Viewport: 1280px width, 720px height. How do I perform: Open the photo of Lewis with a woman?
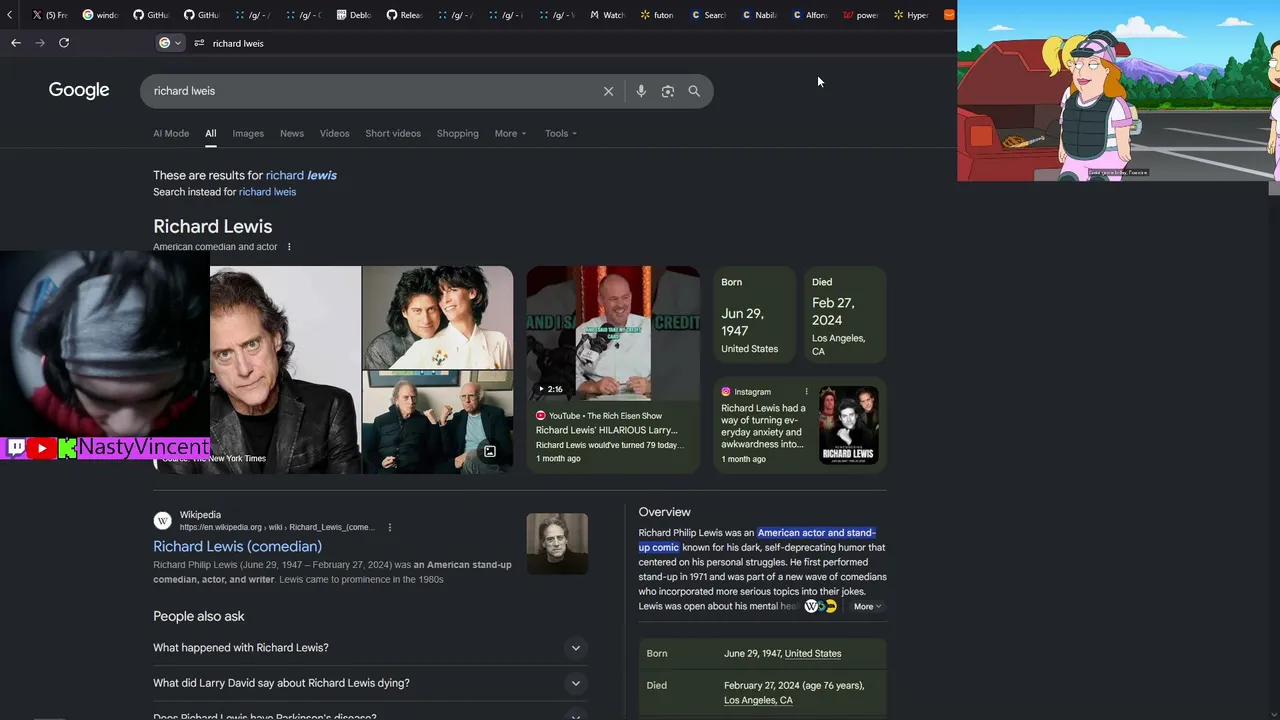(438, 317)
